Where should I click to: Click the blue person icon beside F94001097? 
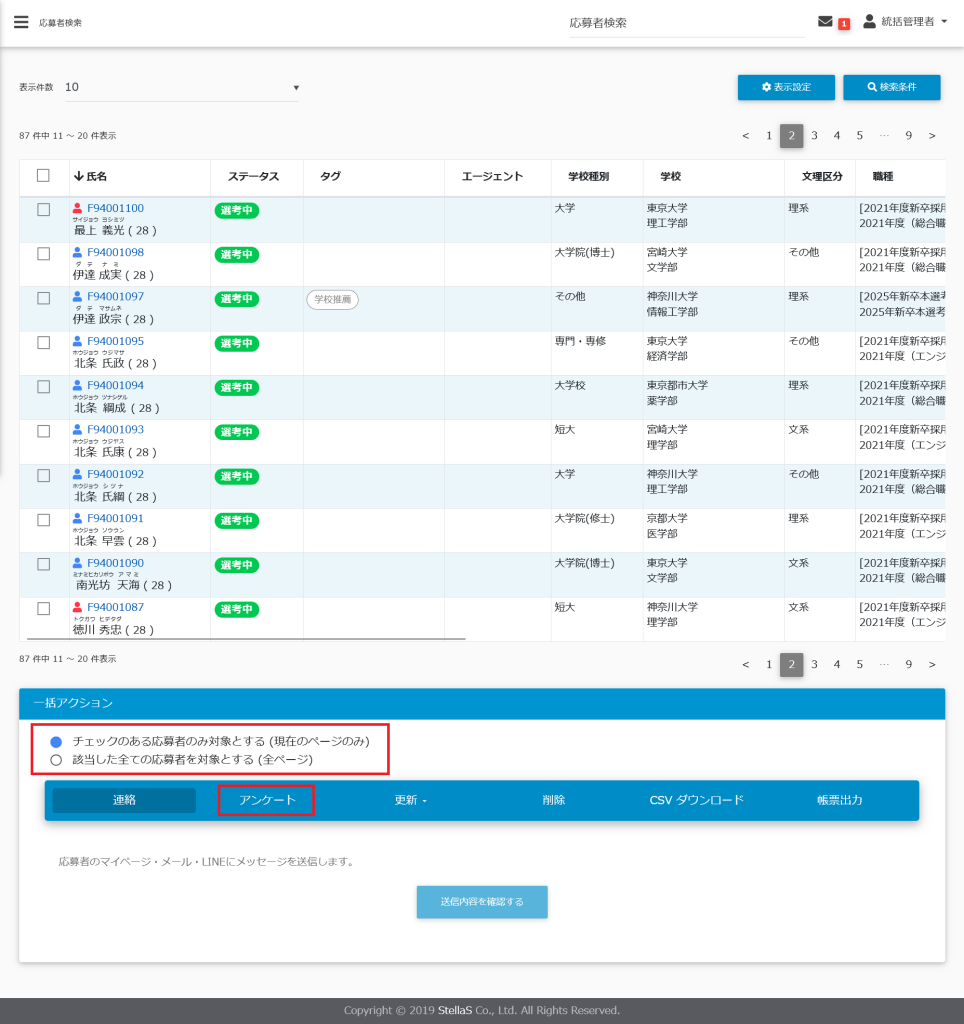[78, 297]
